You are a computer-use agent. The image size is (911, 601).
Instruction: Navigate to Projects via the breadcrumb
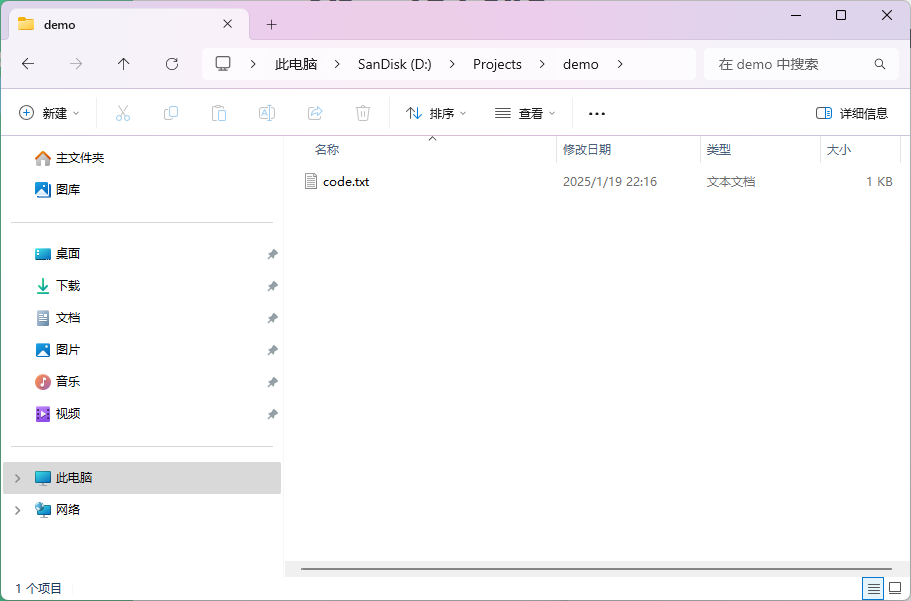497,63
